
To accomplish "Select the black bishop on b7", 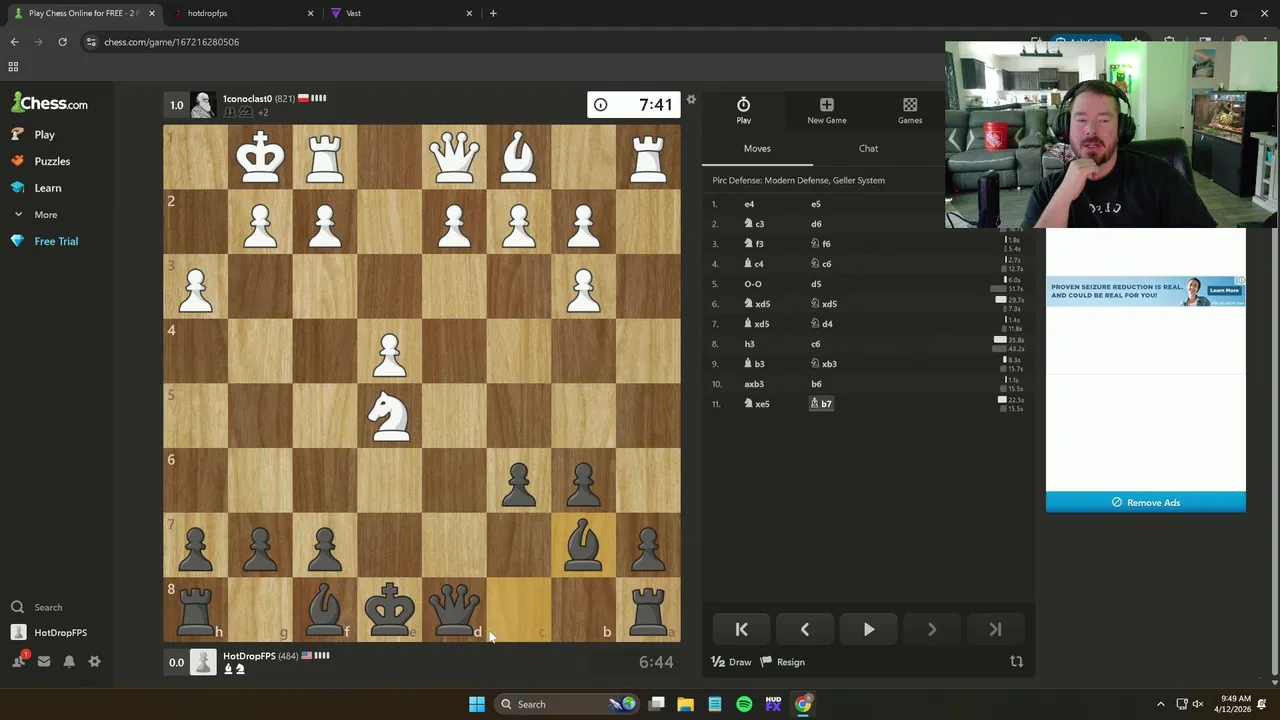I will [x=583, y=545].
